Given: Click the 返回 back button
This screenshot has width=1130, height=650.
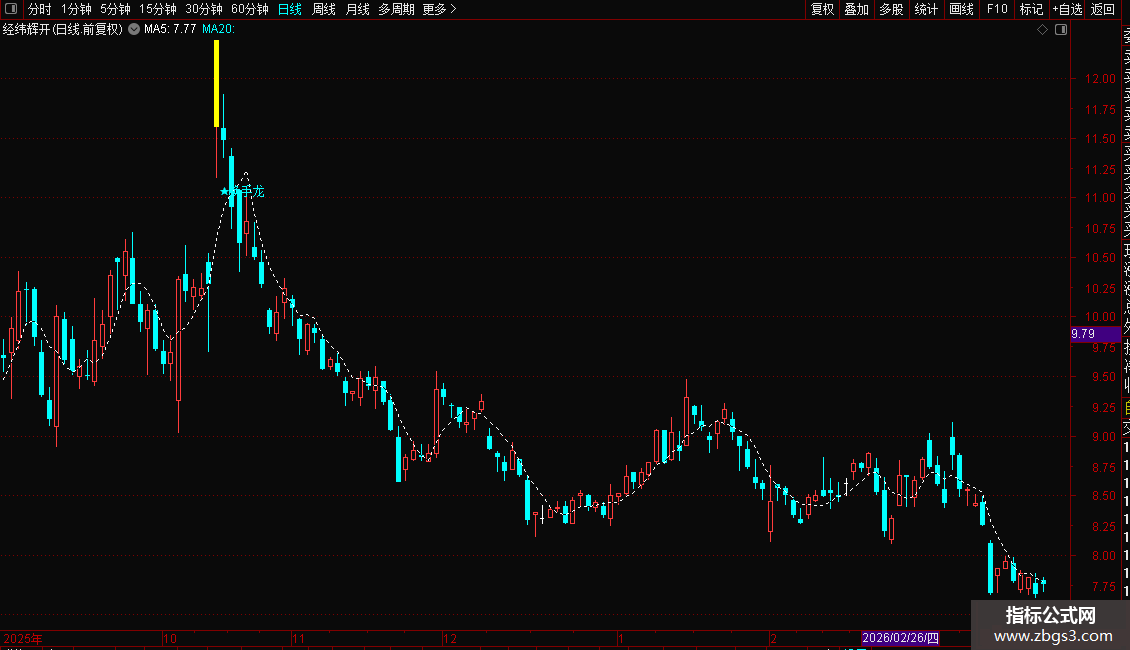Looking at the screenshot, I should (1103, 9).
